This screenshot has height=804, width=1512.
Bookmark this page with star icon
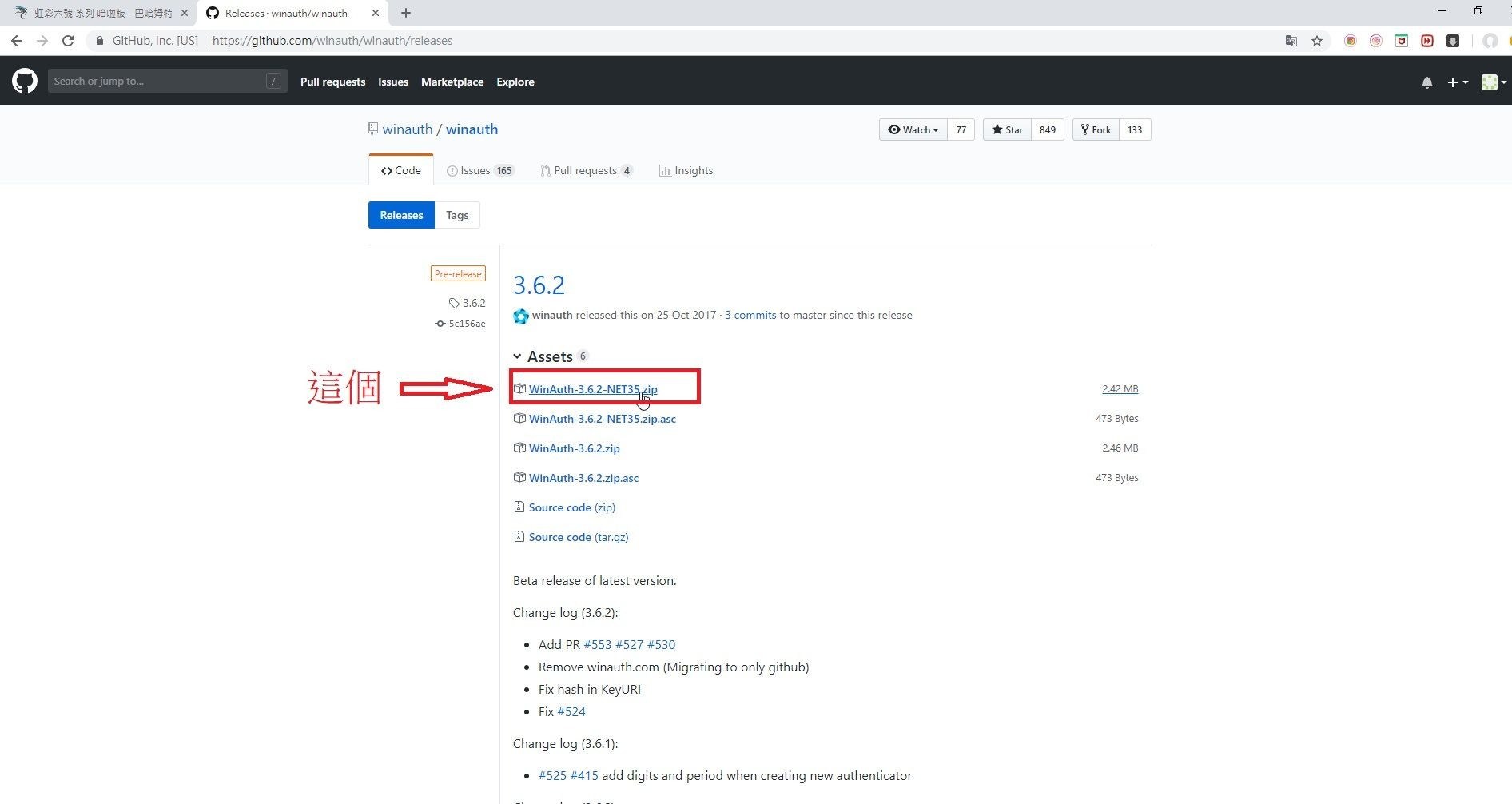point(1317,41)
